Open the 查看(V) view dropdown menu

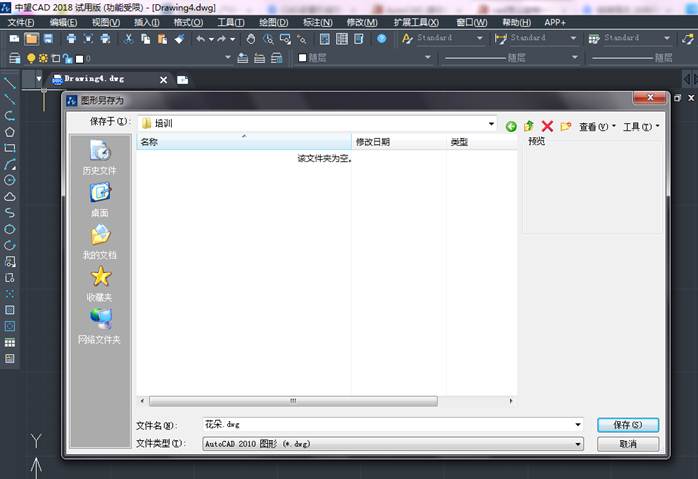click(x=597, y=127)
